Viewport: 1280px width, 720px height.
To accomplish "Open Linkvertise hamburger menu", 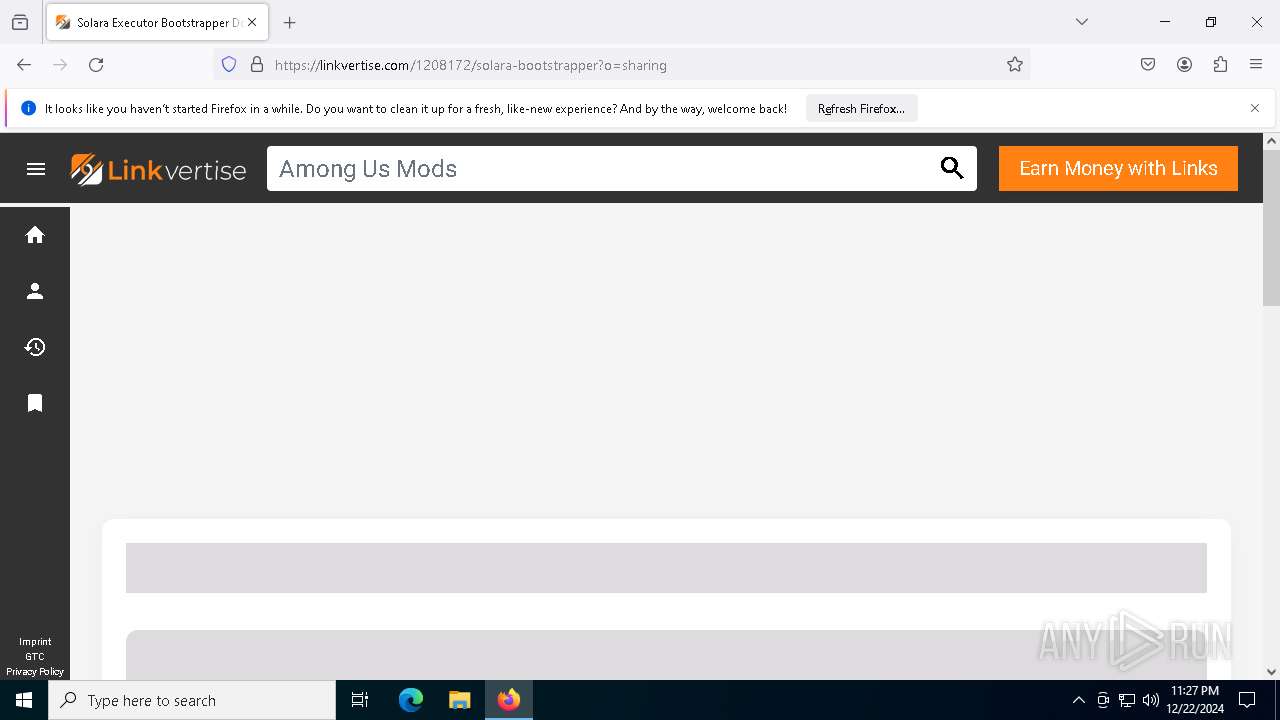I will [x=36, y=169].
